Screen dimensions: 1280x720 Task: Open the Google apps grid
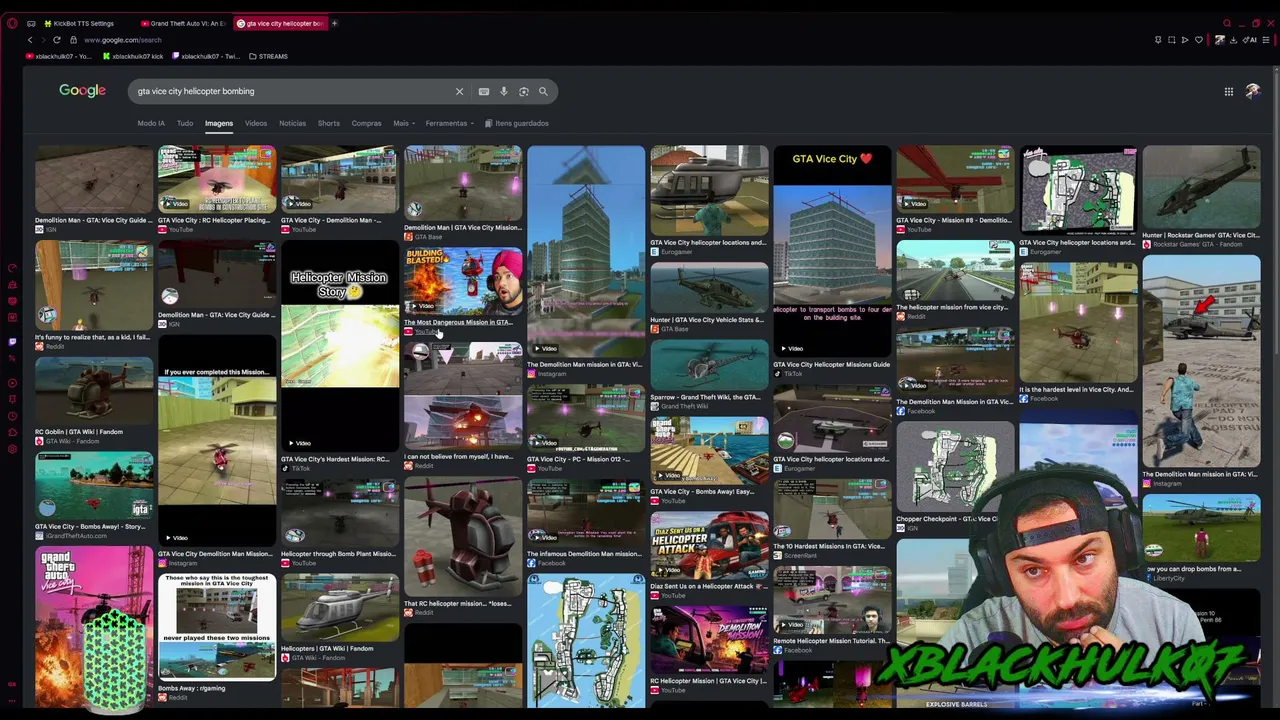point(1229,91)
